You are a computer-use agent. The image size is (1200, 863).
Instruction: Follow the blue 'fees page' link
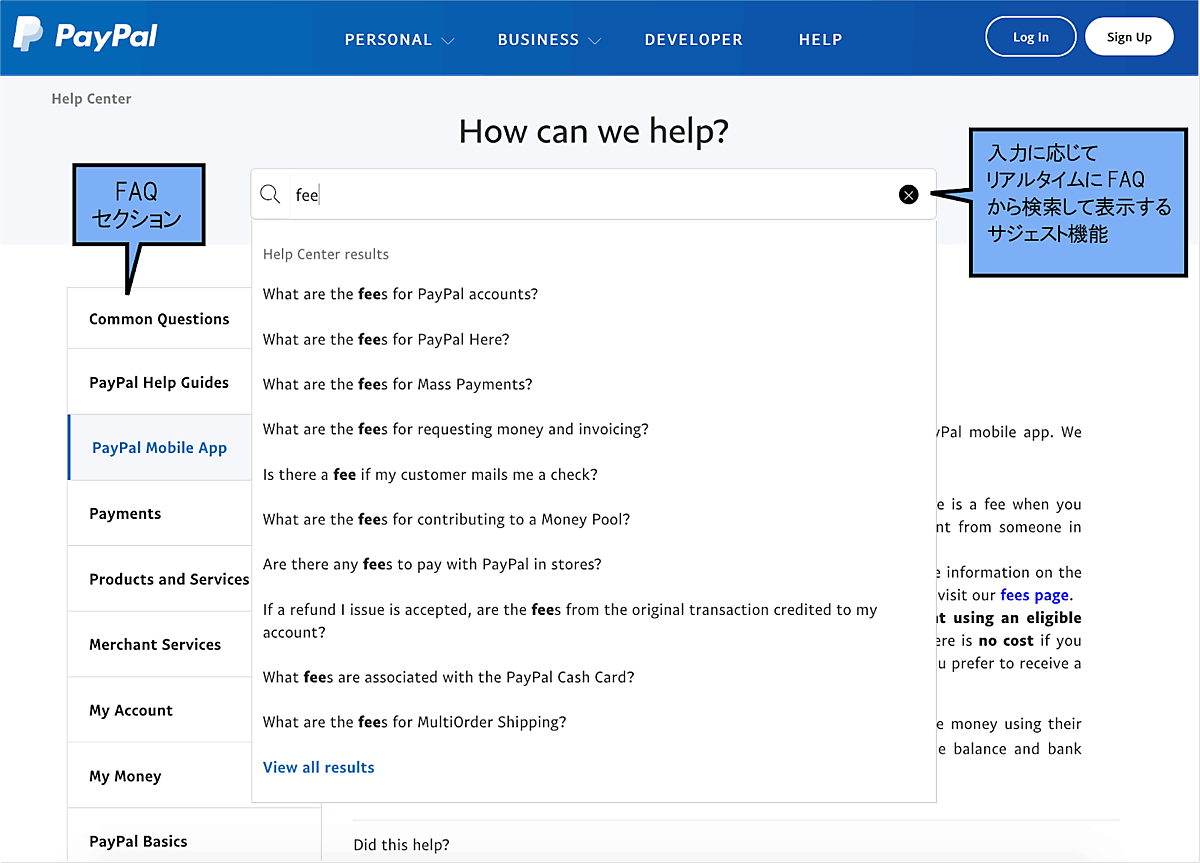point(1035,595)
